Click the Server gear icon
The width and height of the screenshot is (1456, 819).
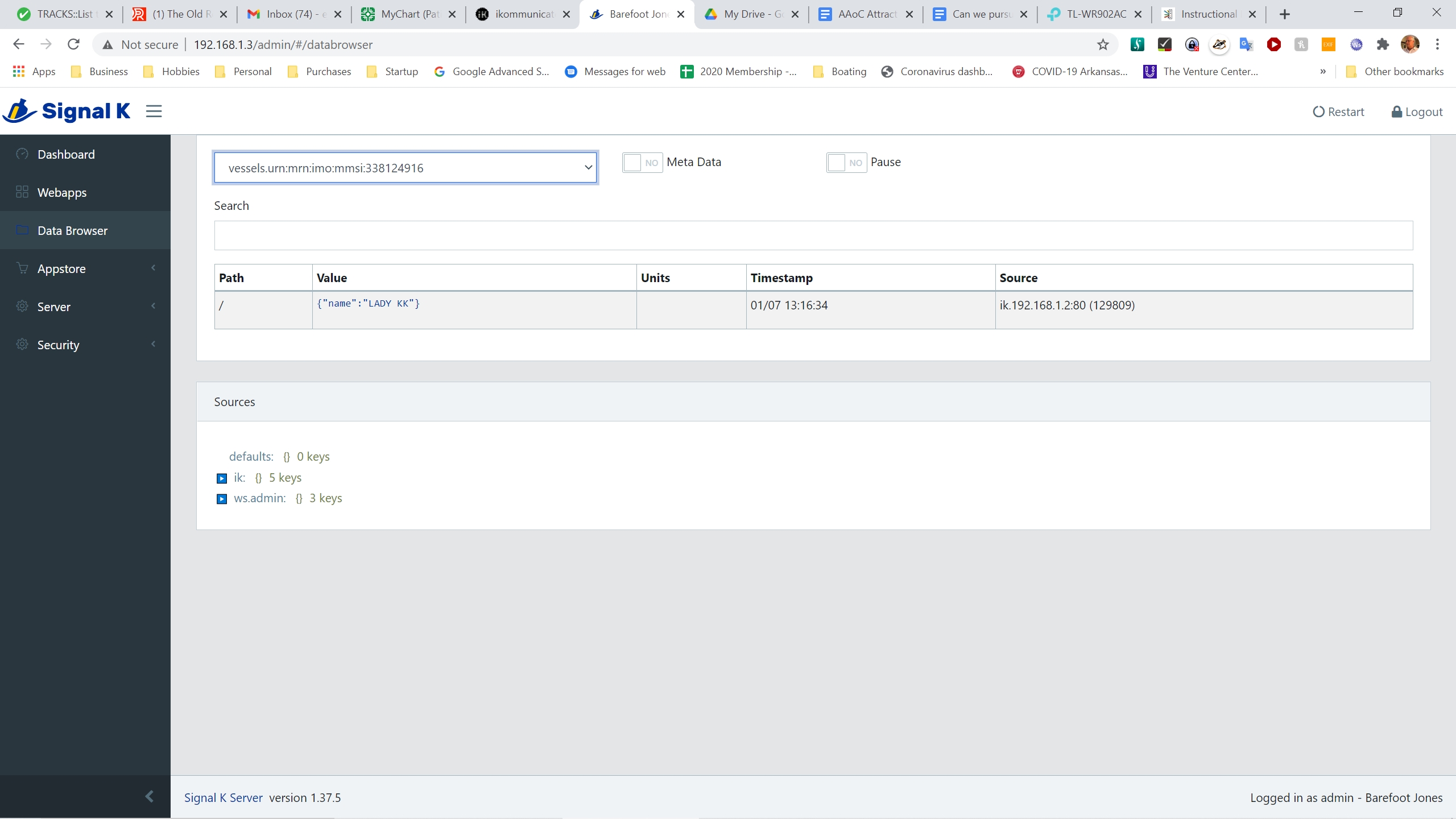pos(22,306)
